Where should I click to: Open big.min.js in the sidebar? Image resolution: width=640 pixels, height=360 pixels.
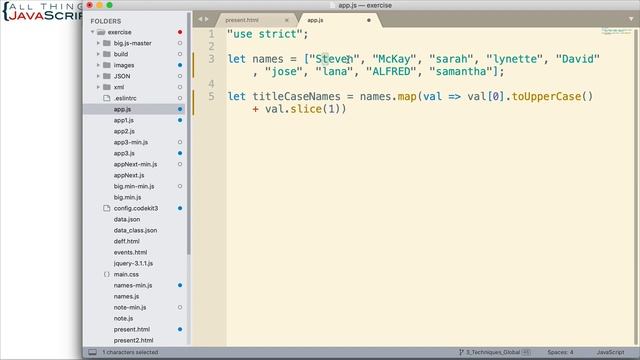[127, 197]
